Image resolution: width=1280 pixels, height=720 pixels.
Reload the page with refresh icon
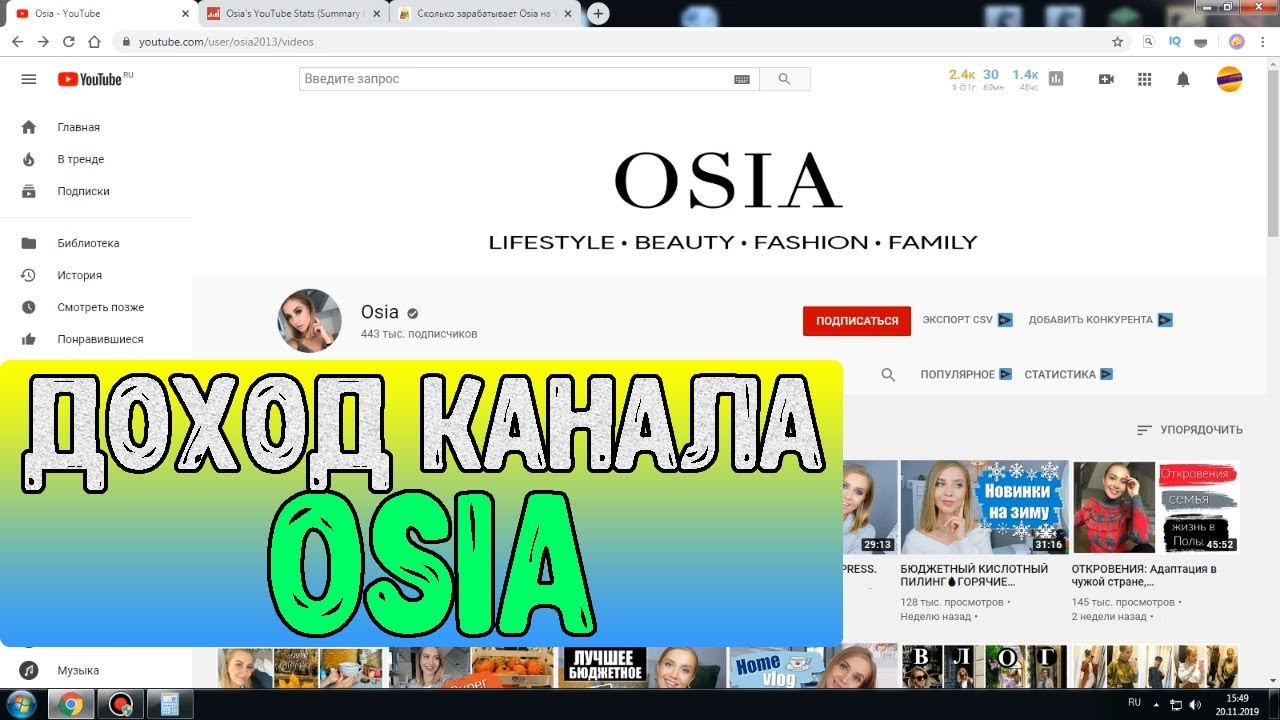pyautogui.click(x=69, y=42)
